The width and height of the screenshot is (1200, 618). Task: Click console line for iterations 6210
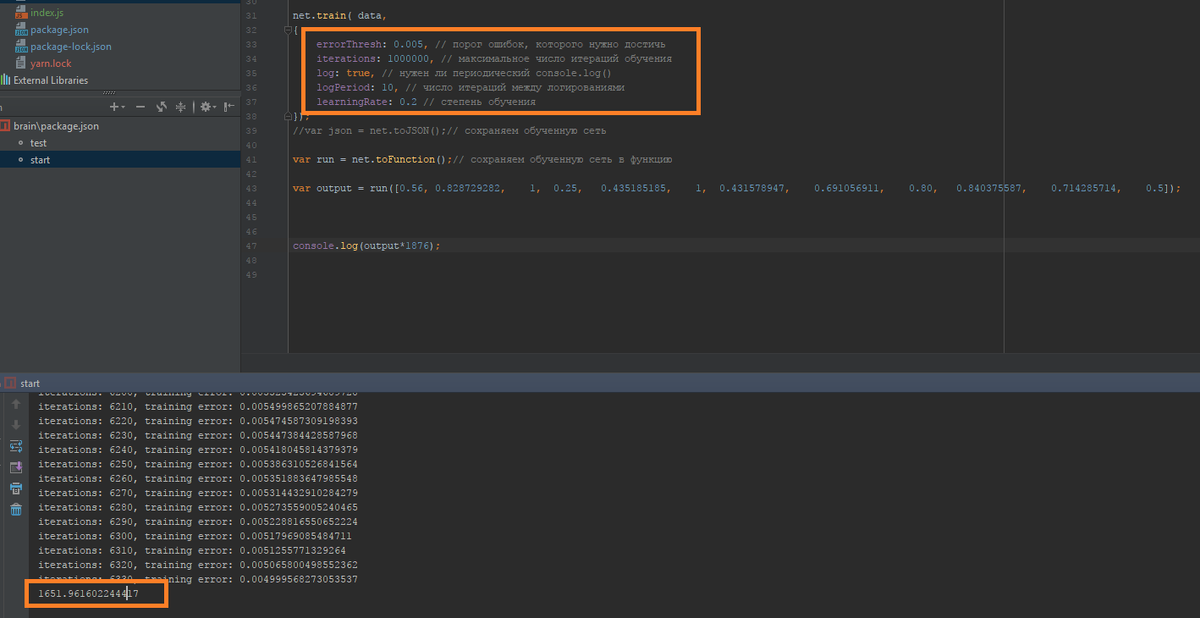pos(198,407)
